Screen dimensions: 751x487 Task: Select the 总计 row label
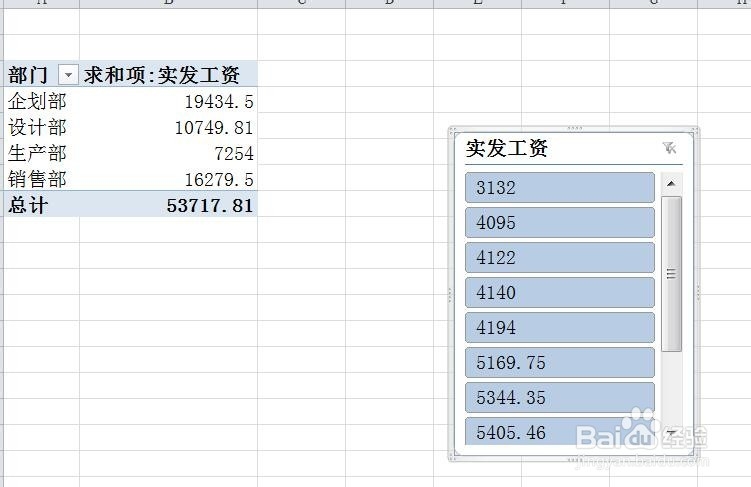click(41, 204)
